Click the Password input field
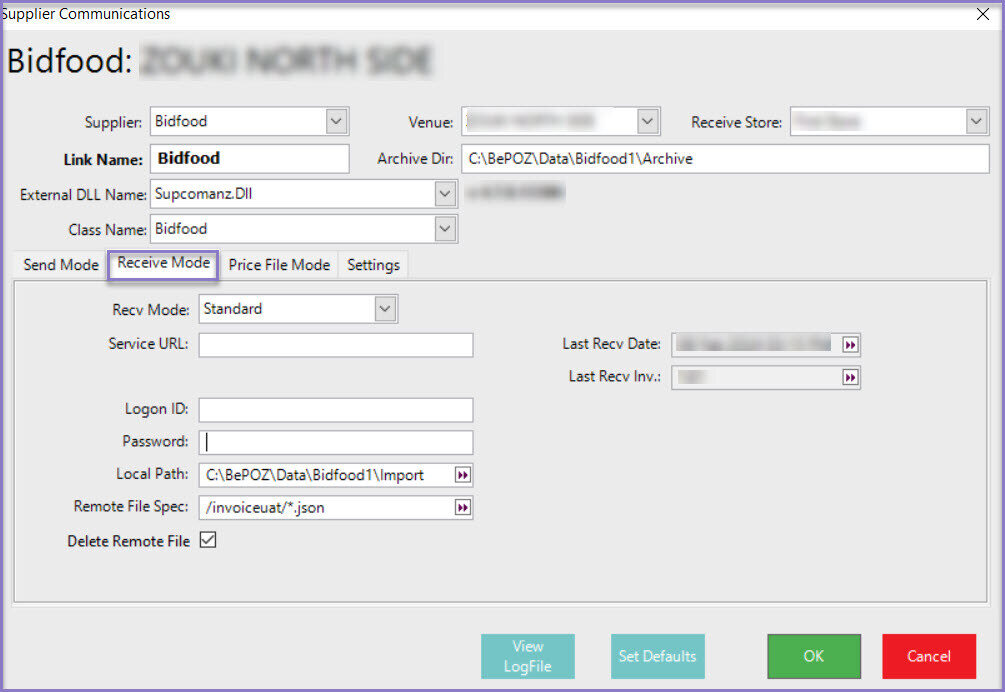1005x692 pixels. pyautogui.click(x=336, y=442)
